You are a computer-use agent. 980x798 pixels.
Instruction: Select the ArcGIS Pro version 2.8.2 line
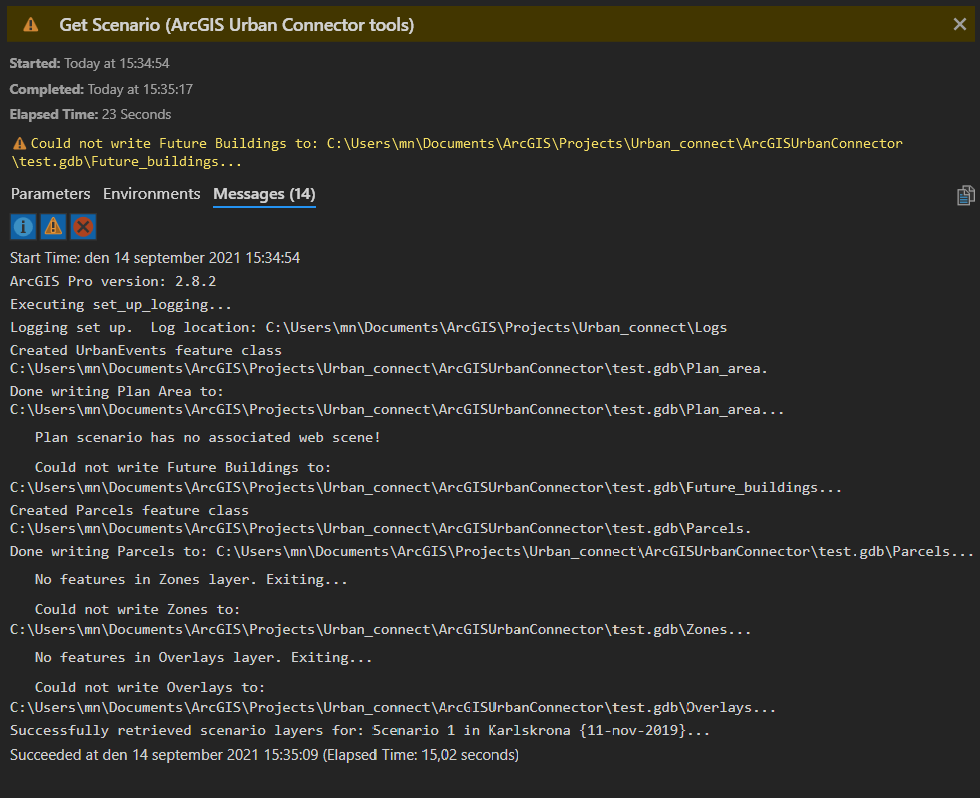click(x=113, y=282)
